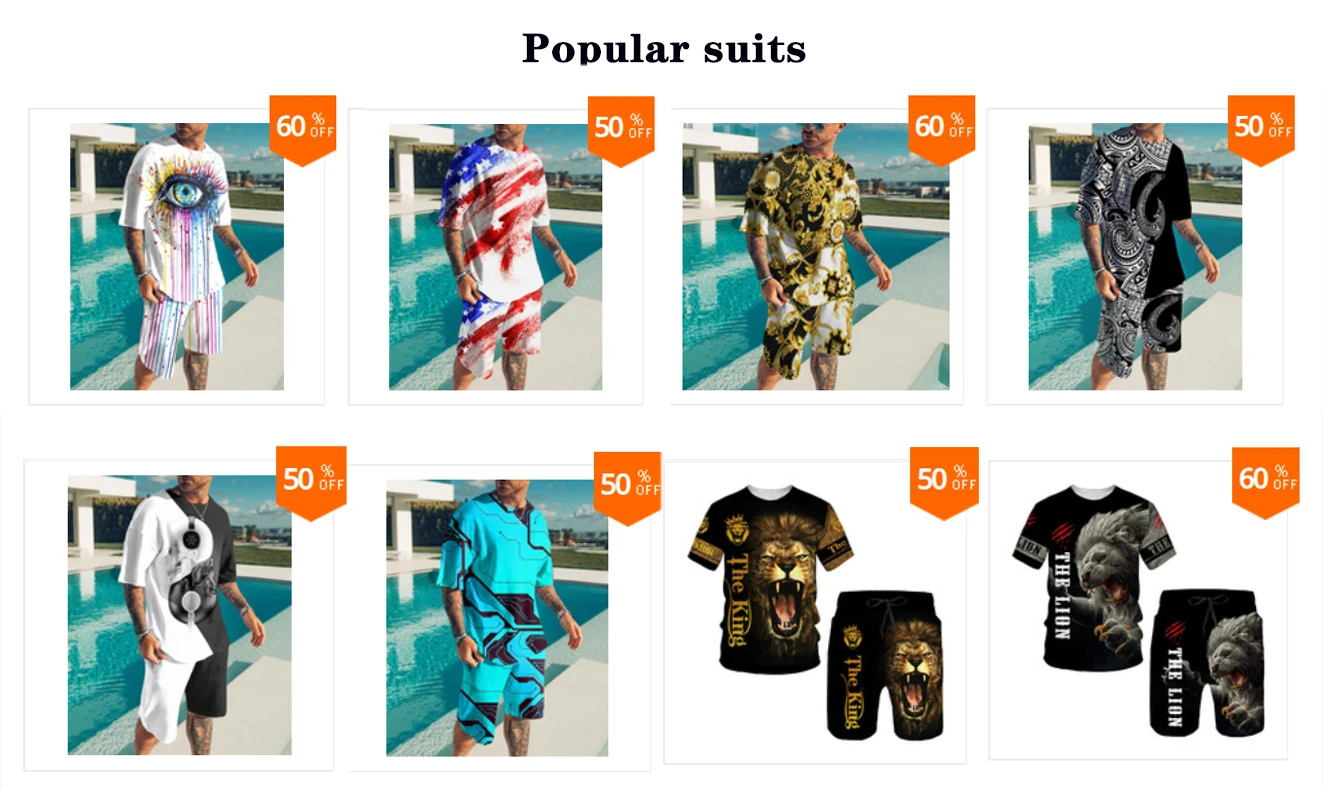Open the colorful eye print suit product
1323x789 pixels.
click(x=177, y=256)
